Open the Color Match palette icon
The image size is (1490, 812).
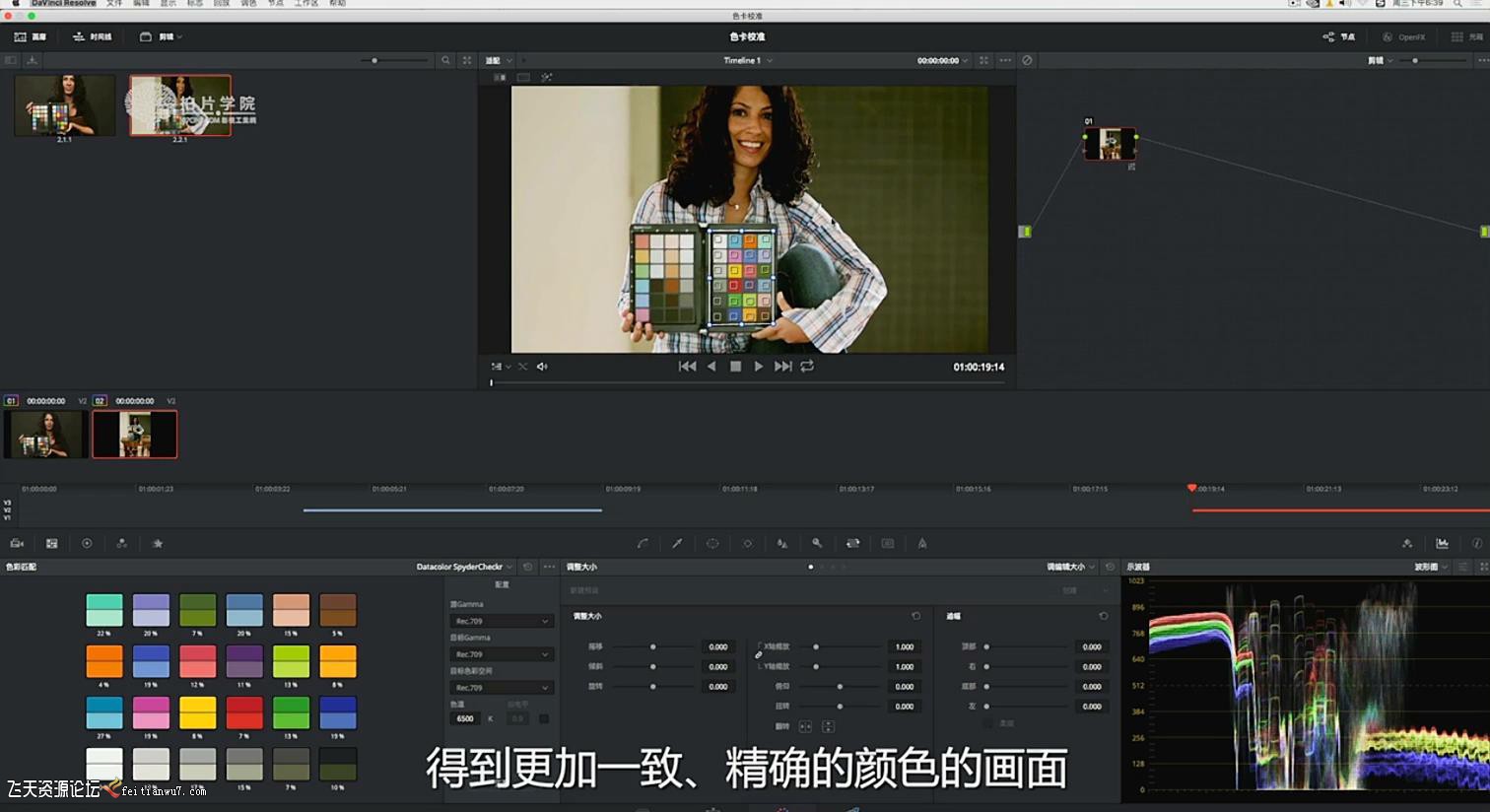52,543
